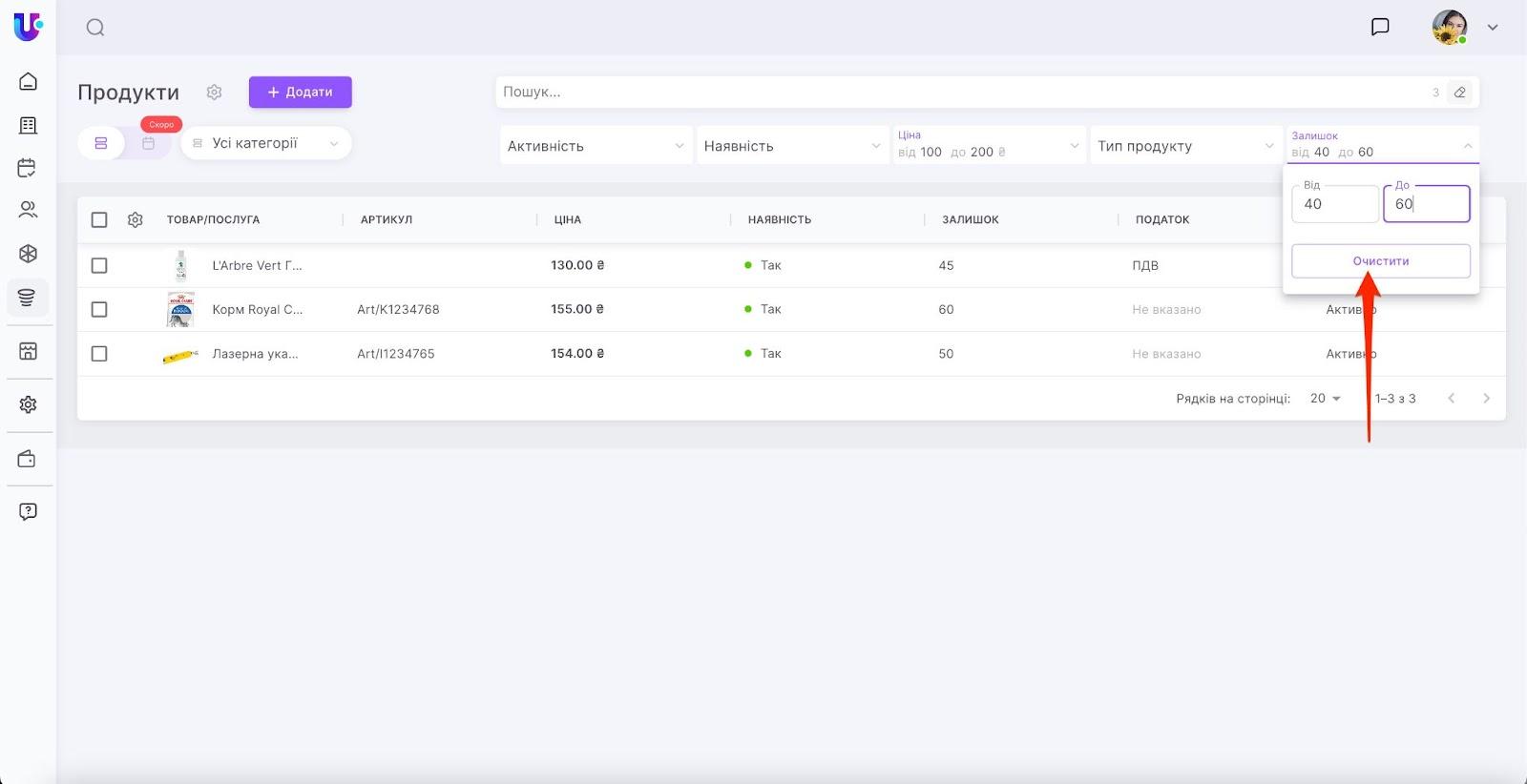This screenshot has height=784, width=1527.
Task: Expand the Активність filter dropdown
Action: pyautogui.click(x=596, y=146)
